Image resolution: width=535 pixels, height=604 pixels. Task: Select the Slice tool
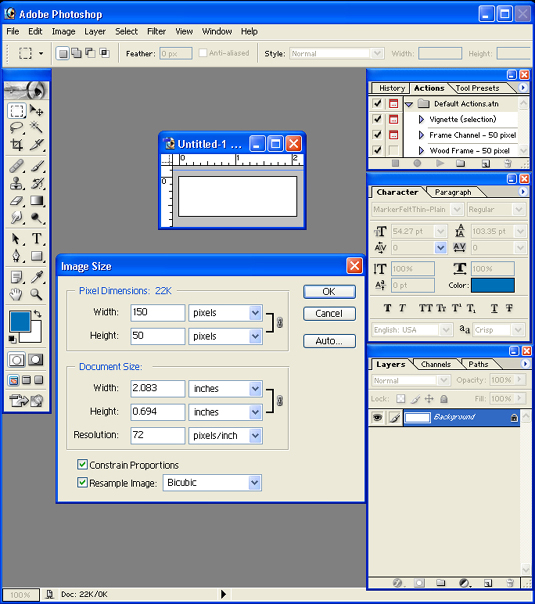(37, 145)
